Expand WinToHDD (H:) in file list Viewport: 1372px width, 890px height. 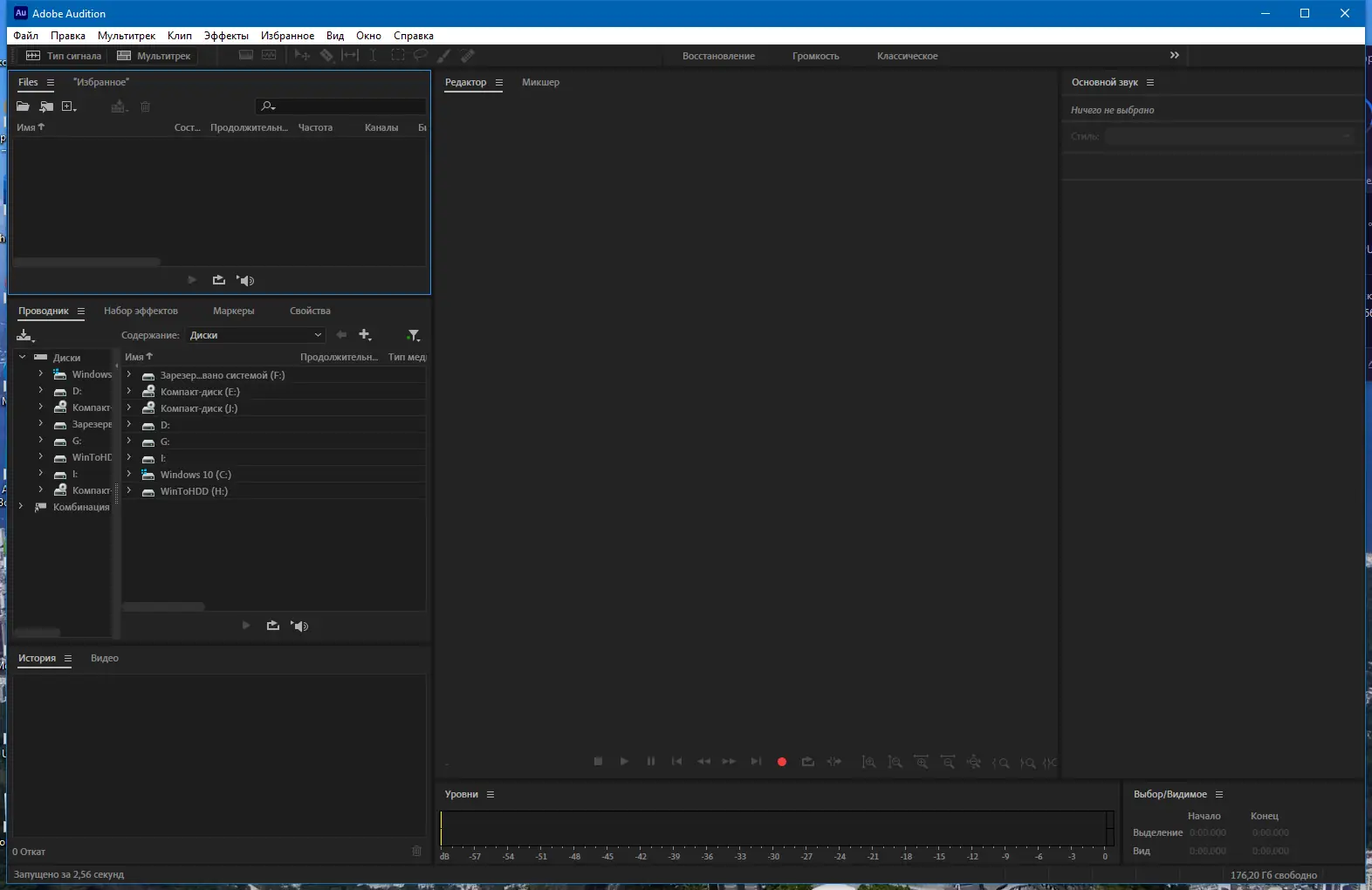(128, 490)
